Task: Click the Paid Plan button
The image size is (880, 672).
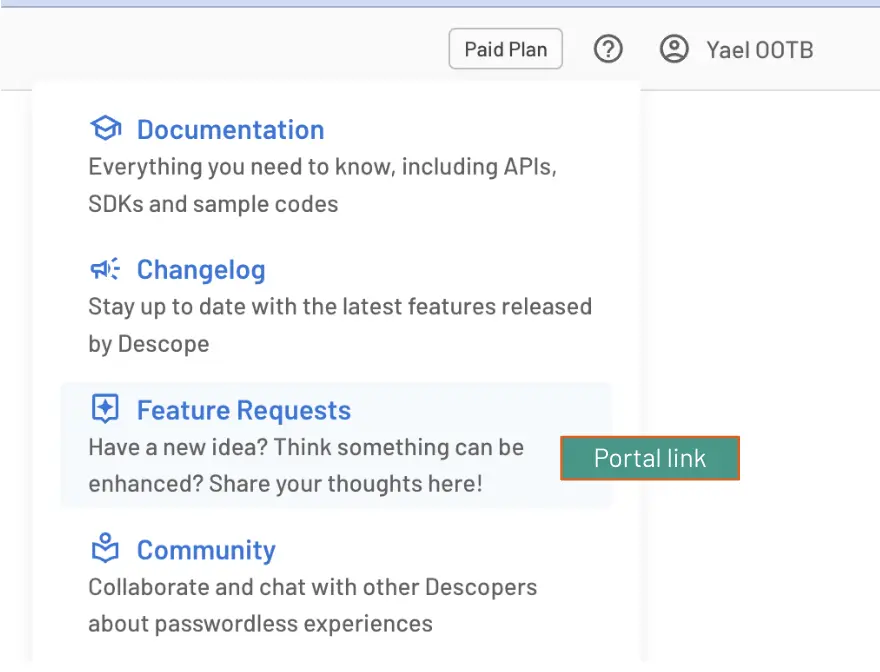Action: tap(505, 48)
